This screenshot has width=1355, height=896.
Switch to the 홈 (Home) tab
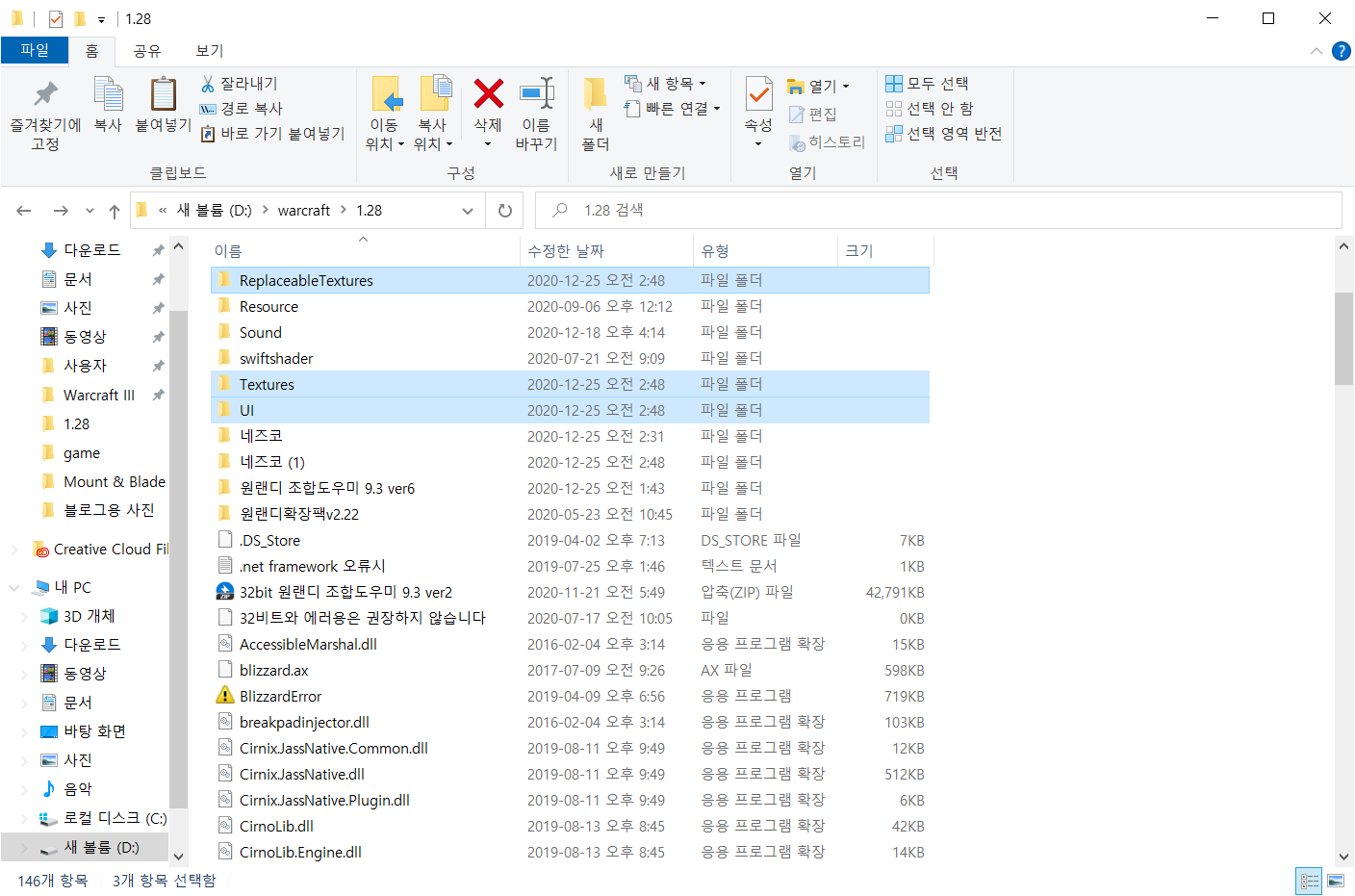pyautogui.click(x=92, y=51)
